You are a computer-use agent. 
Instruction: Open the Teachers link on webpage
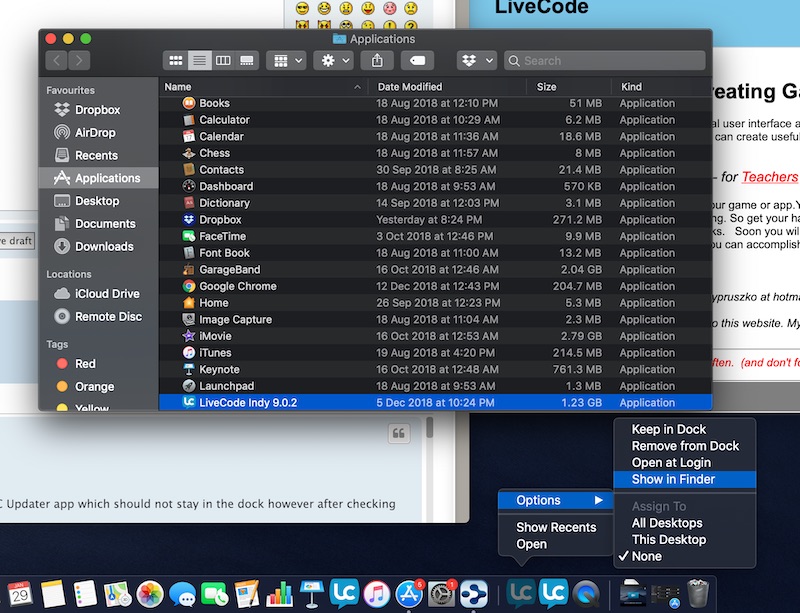(769, 177)
